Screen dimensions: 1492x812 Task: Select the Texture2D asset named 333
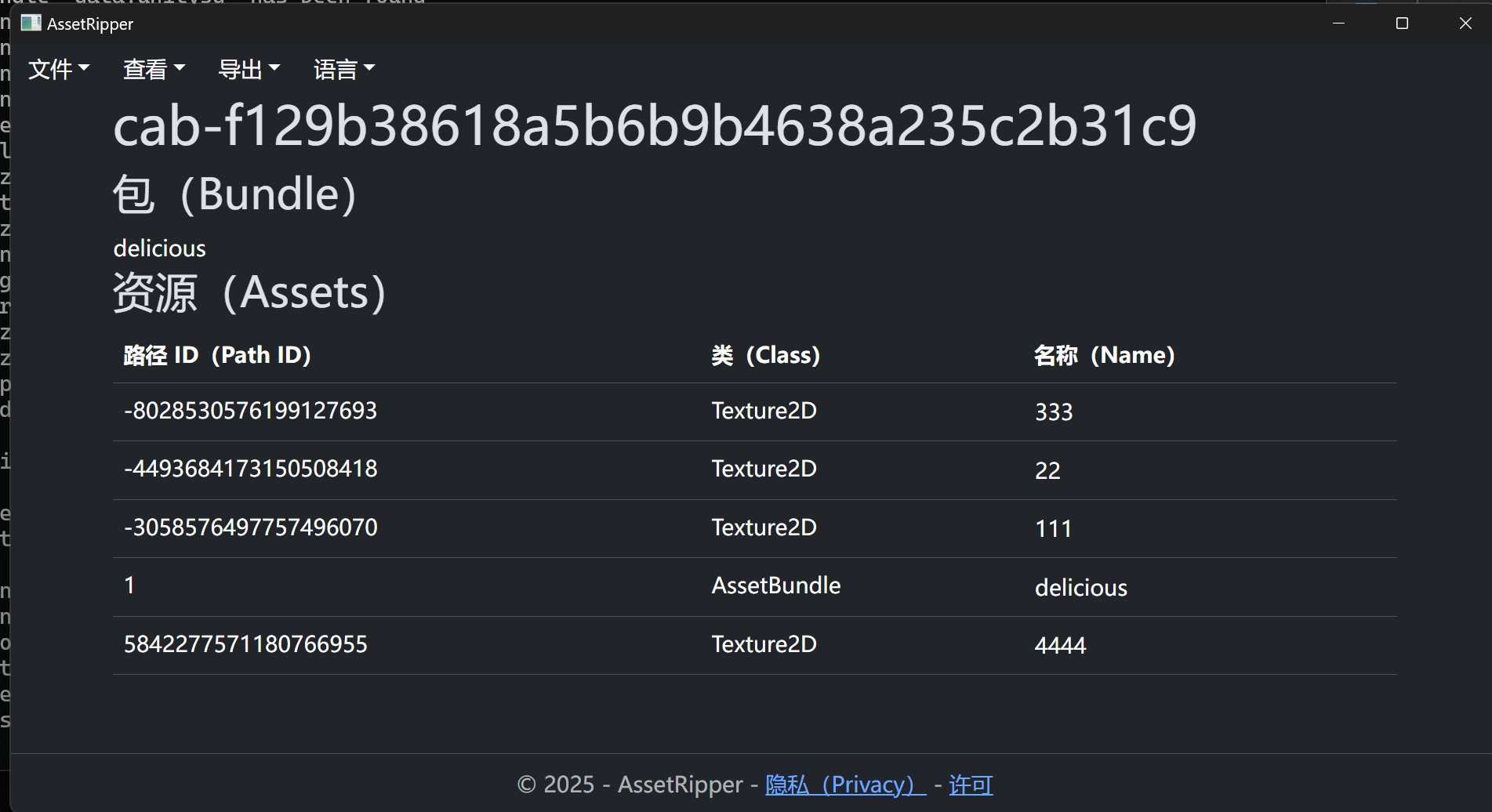tap(1053, 412)
